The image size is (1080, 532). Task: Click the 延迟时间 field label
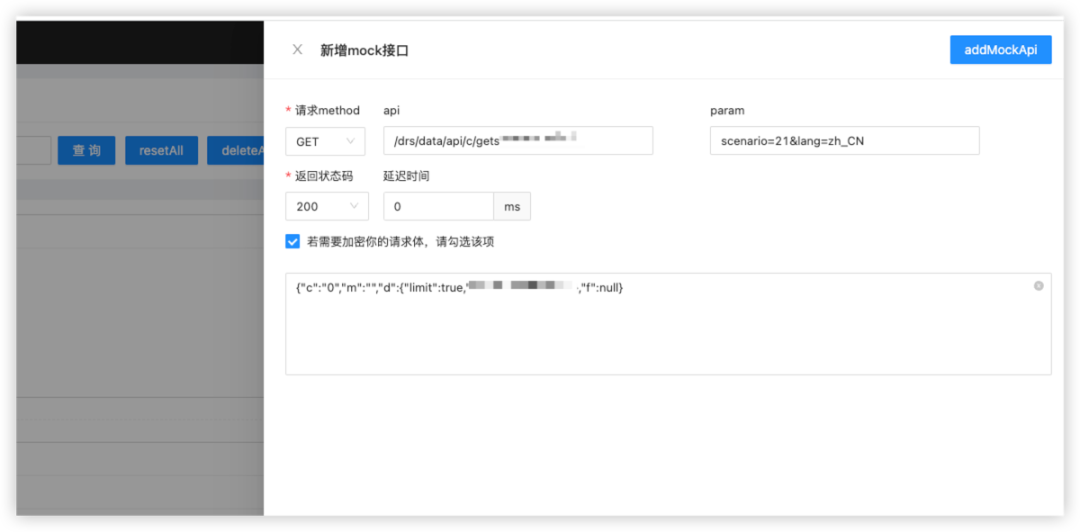click(x=406, y=176)
